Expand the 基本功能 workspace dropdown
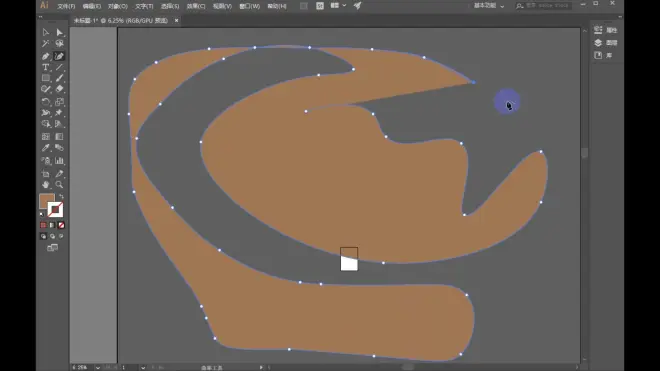 (x=489, y=5)
